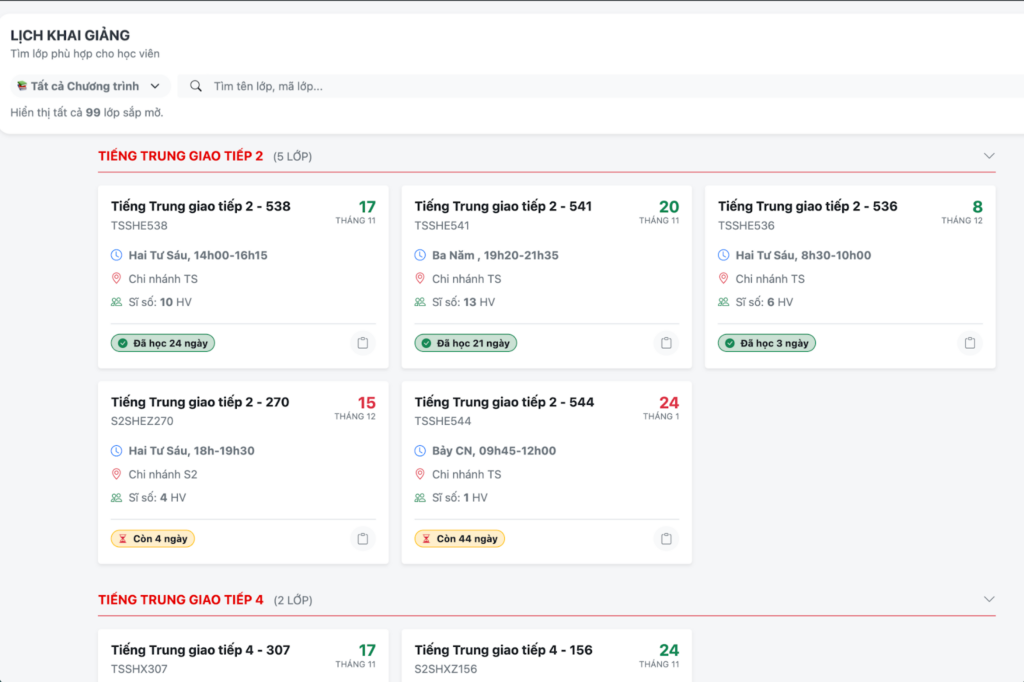Click the Đã học 24 ngày badge
This screenshot has width=1024, height=682.
click(x=163, y=343)
